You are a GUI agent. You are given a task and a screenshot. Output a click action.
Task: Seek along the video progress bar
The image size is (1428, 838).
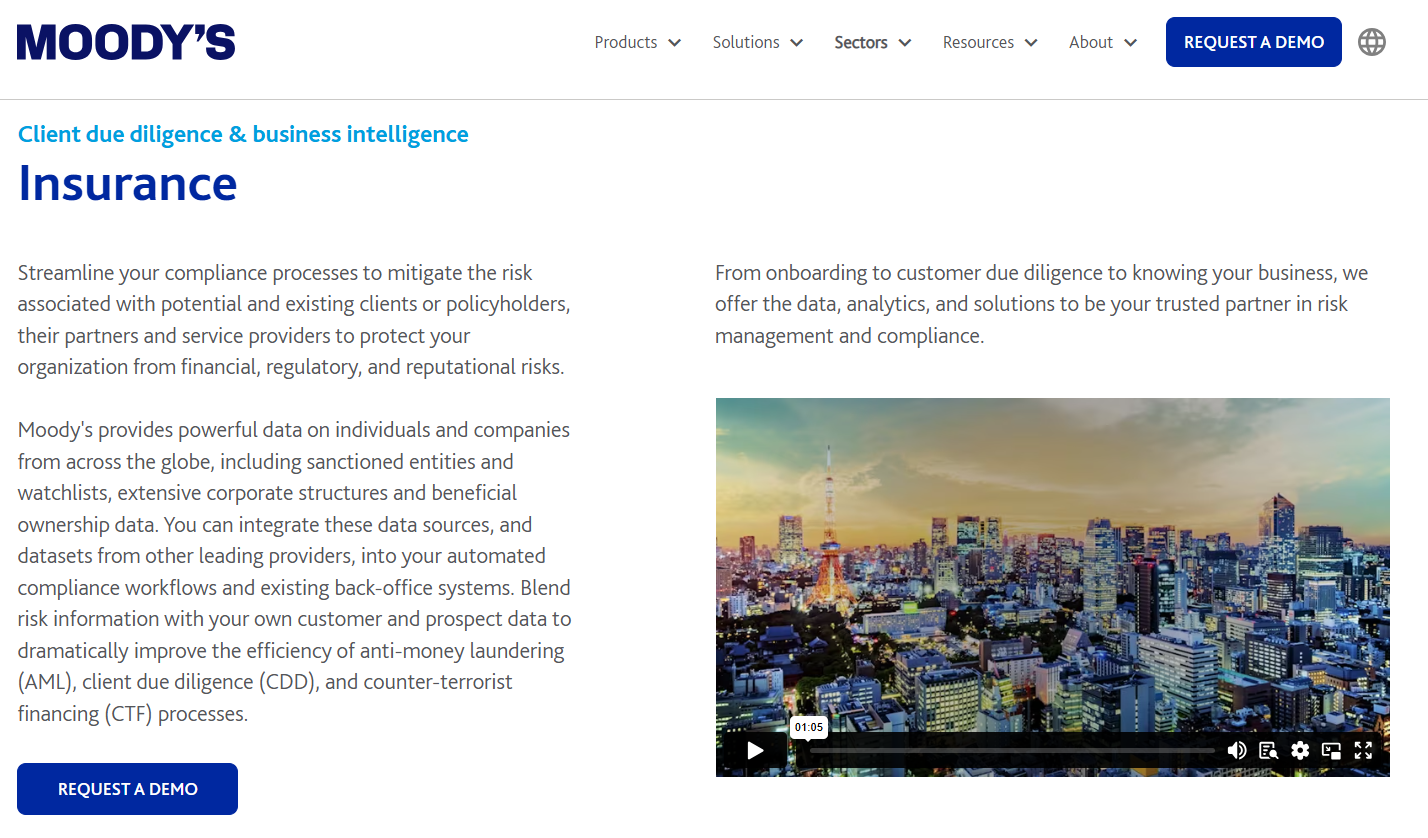tap(1010, 750)
